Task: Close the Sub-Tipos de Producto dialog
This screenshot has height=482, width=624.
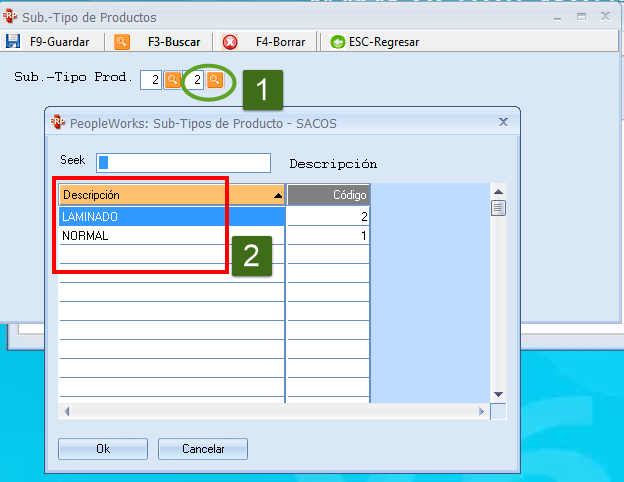Action: click(503, 122)
